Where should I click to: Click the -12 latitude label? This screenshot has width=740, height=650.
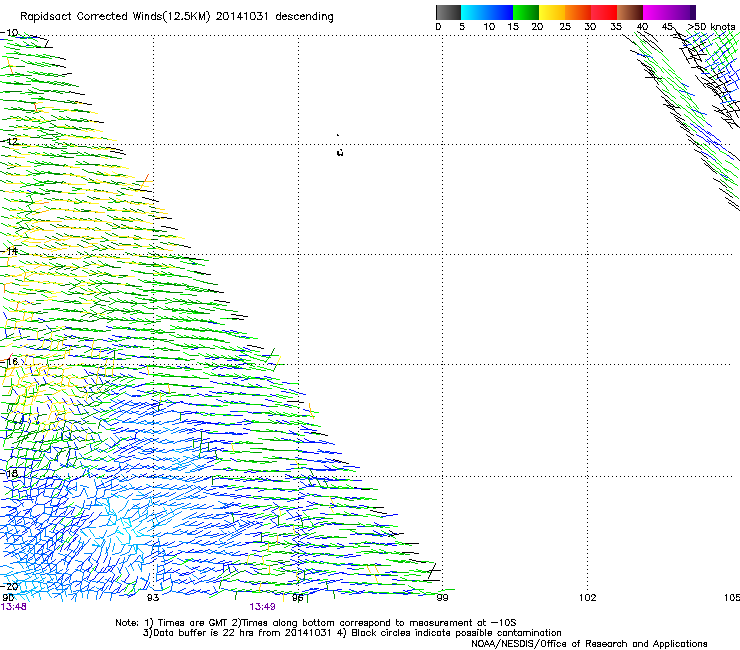click(9, 142)
